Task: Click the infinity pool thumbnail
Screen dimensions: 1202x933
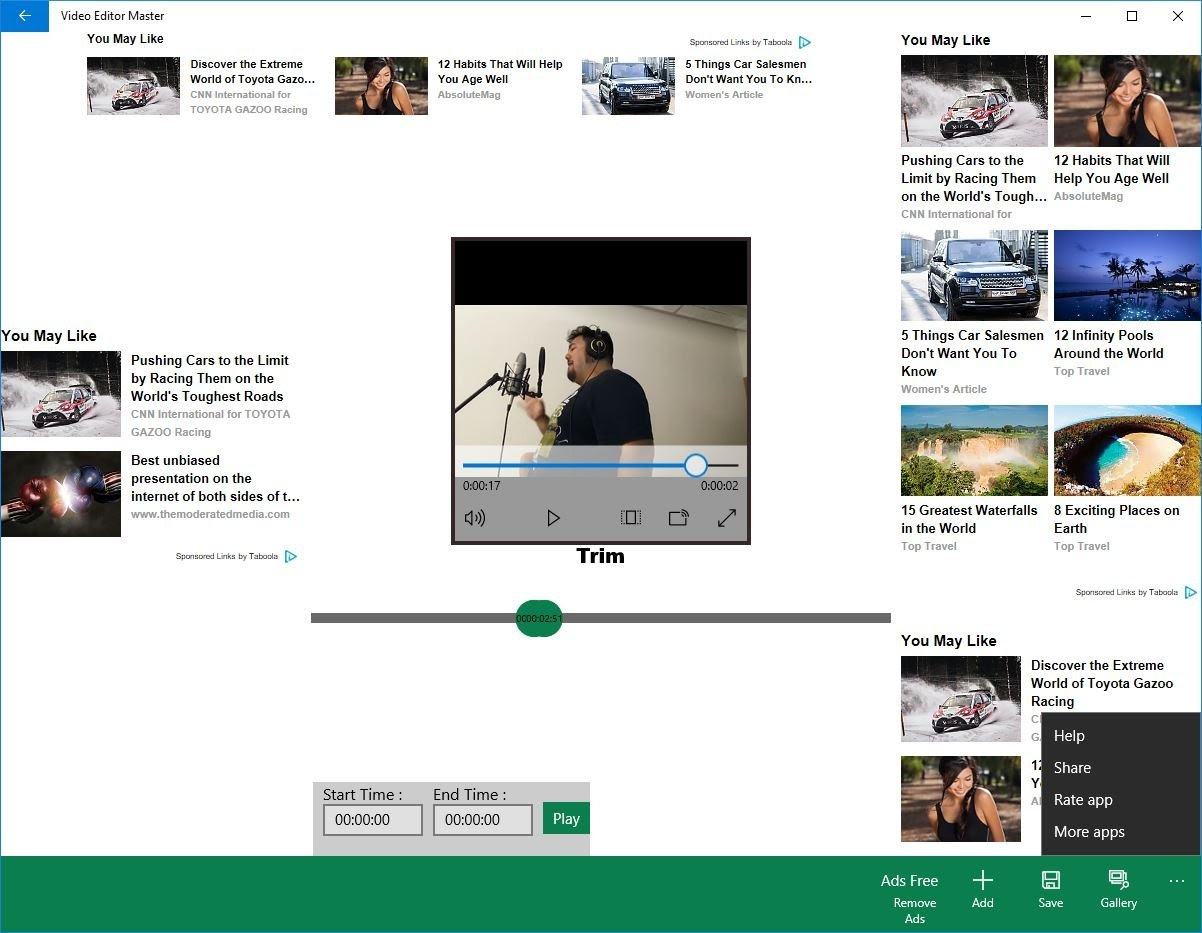Action: (1127, 275)
